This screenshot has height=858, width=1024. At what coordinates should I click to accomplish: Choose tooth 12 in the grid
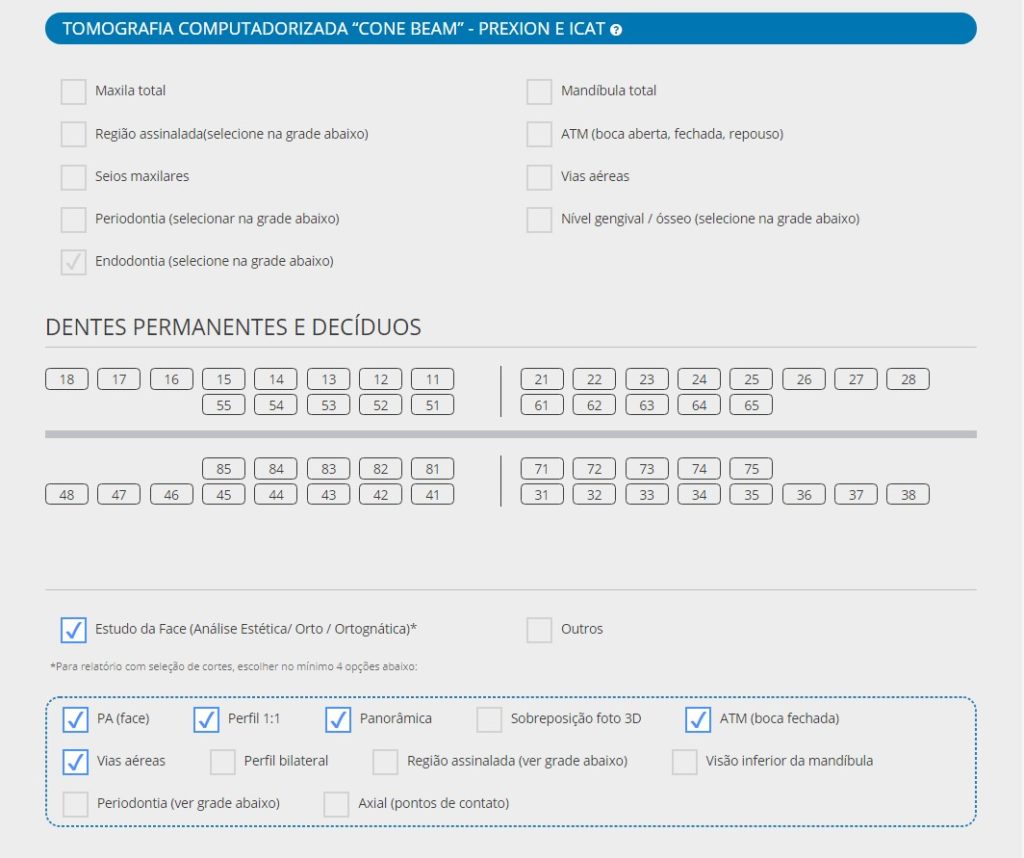(x=381, y=379)
